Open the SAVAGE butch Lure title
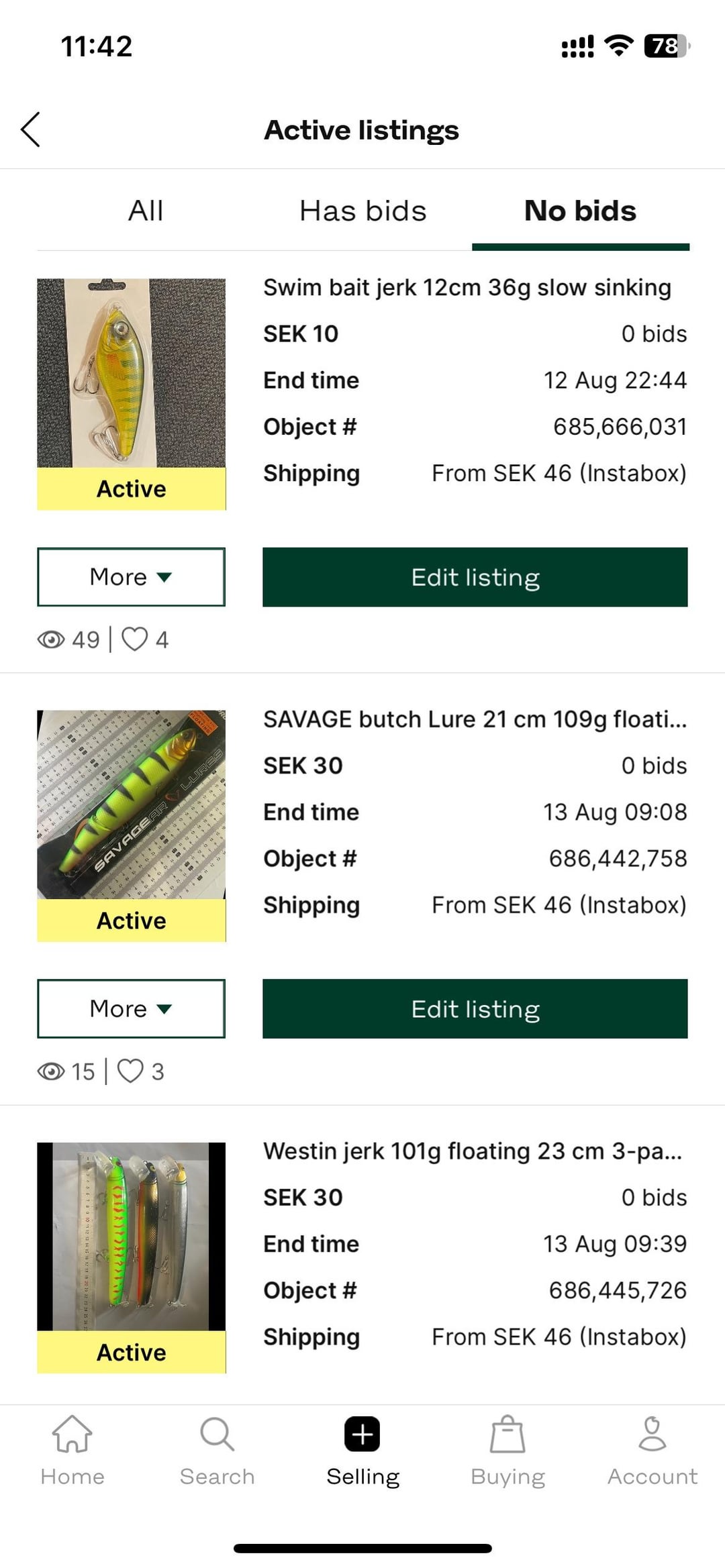 tap(475, 719)
